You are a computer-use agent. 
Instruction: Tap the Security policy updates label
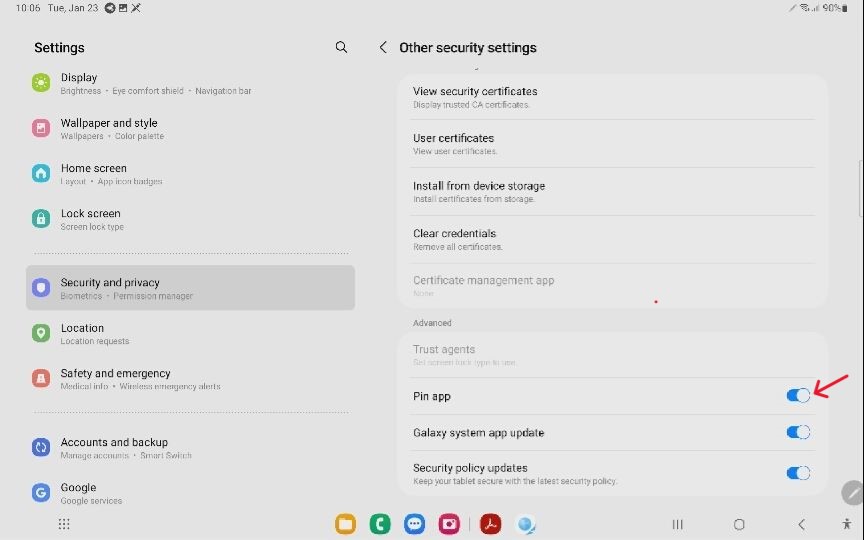point(470,467)
